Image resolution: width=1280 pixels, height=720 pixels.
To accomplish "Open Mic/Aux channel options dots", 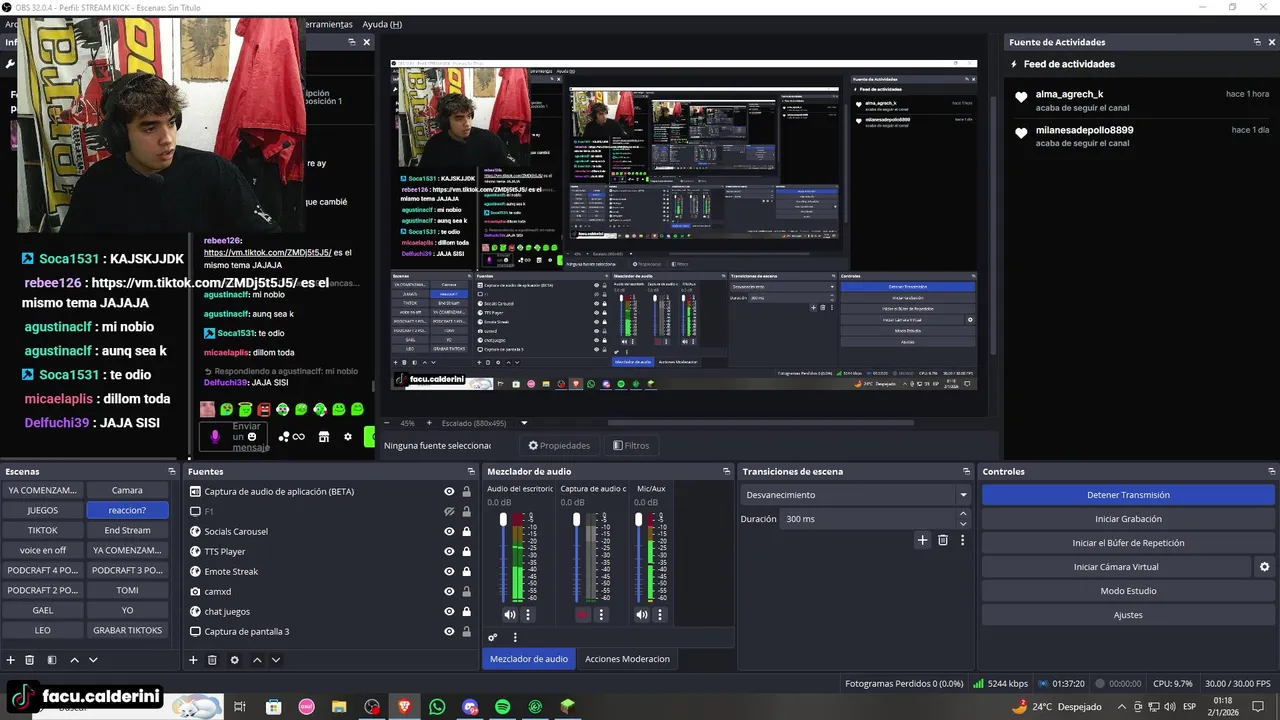I will click(x=660, y=615).
